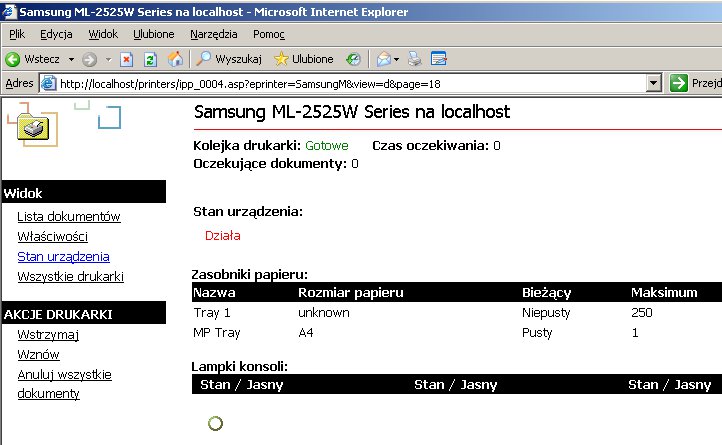This screenshot has width=722, height=445.
Task: Open the Widok menu
Action: (x=103, y=34)
